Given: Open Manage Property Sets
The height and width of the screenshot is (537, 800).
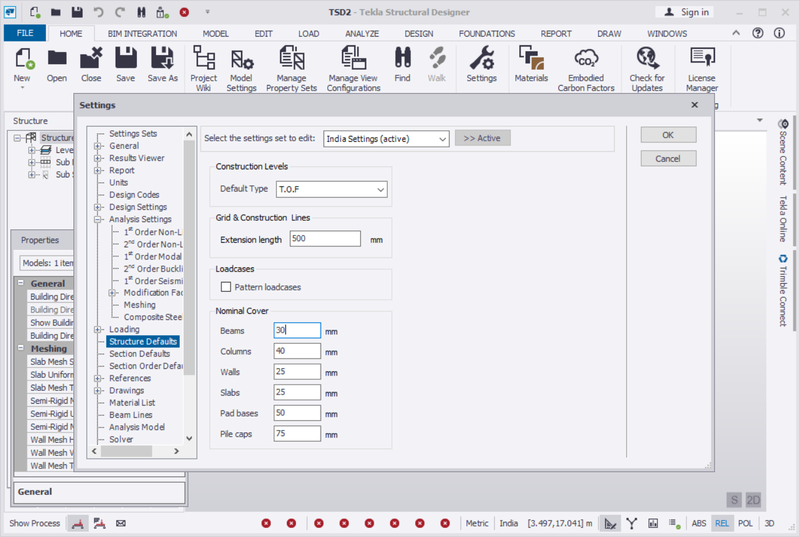Looking at the screenshot, I should (291, 69).
